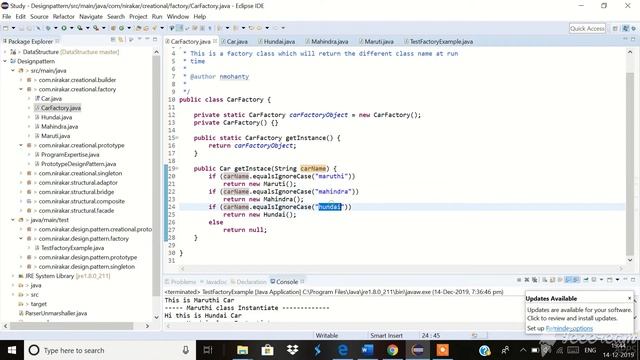Toggle code folding at line 15
640x360 pixels.
coord(178,138)
